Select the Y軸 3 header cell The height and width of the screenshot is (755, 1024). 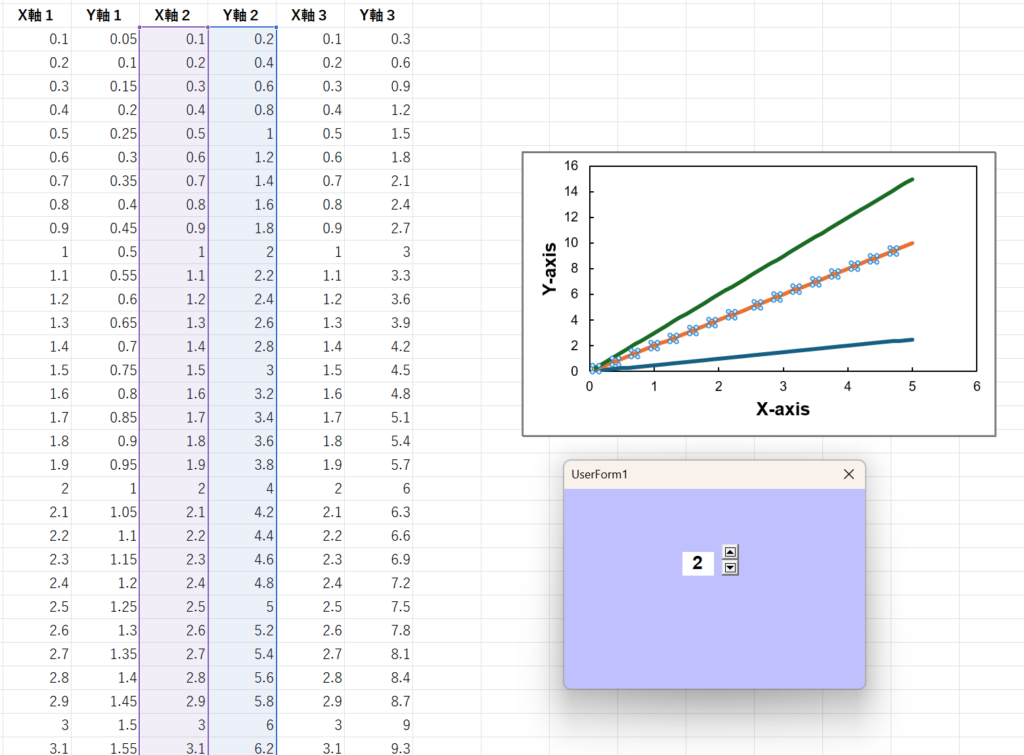coord(377,14)
